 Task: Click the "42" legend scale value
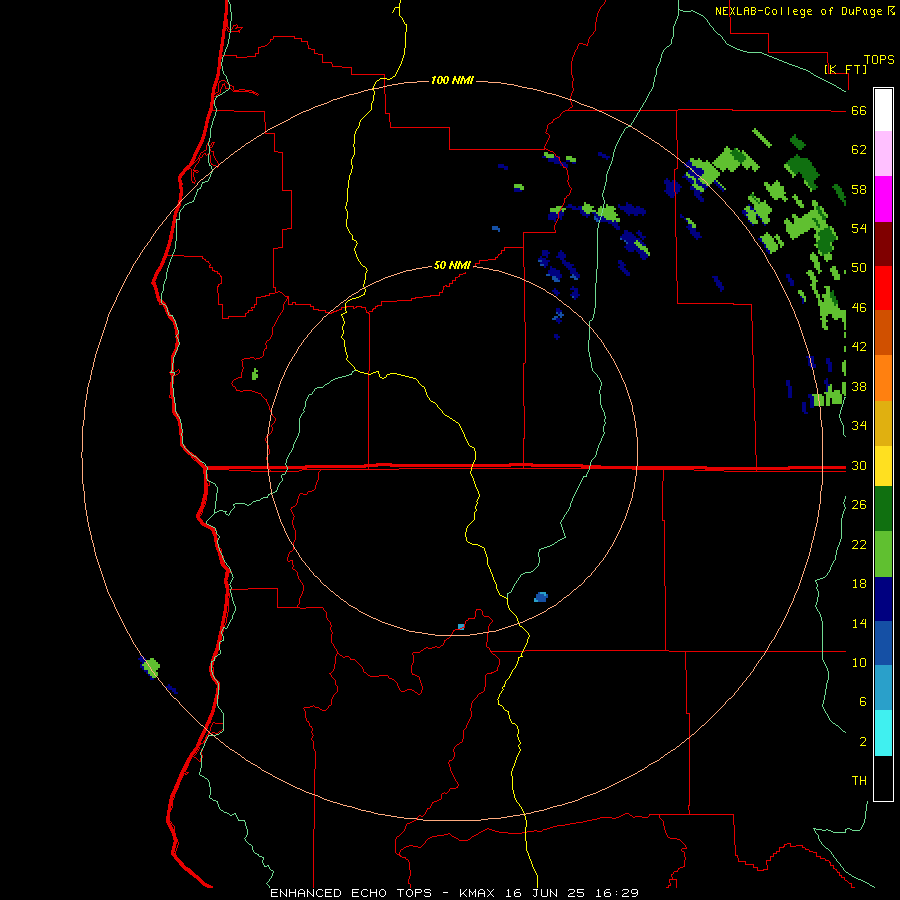click(859, 347)
